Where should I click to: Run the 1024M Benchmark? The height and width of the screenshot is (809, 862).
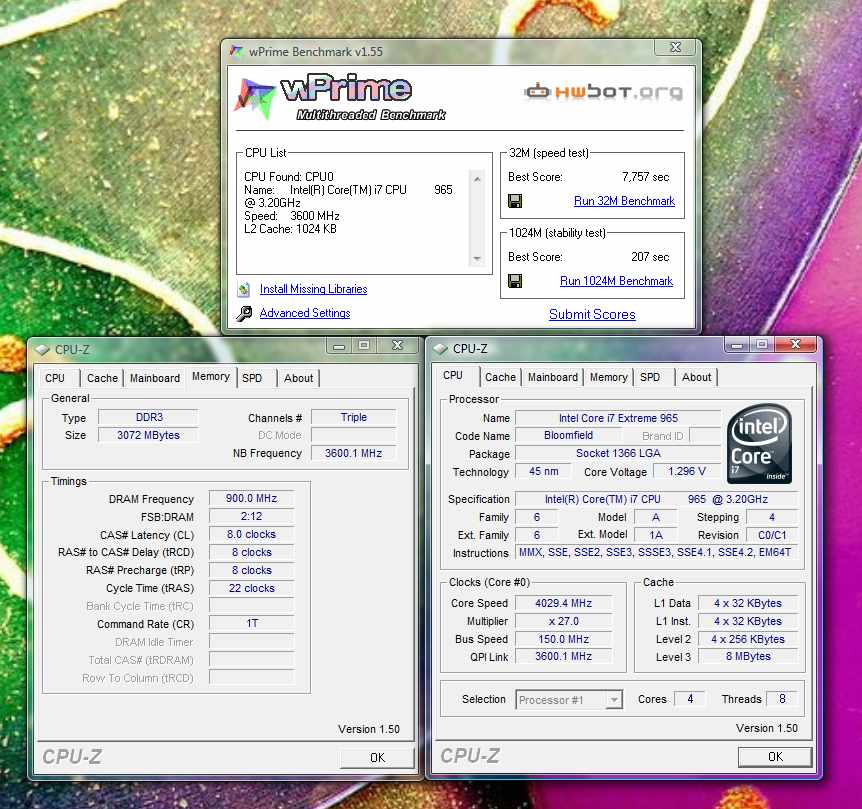coord(616,281)
